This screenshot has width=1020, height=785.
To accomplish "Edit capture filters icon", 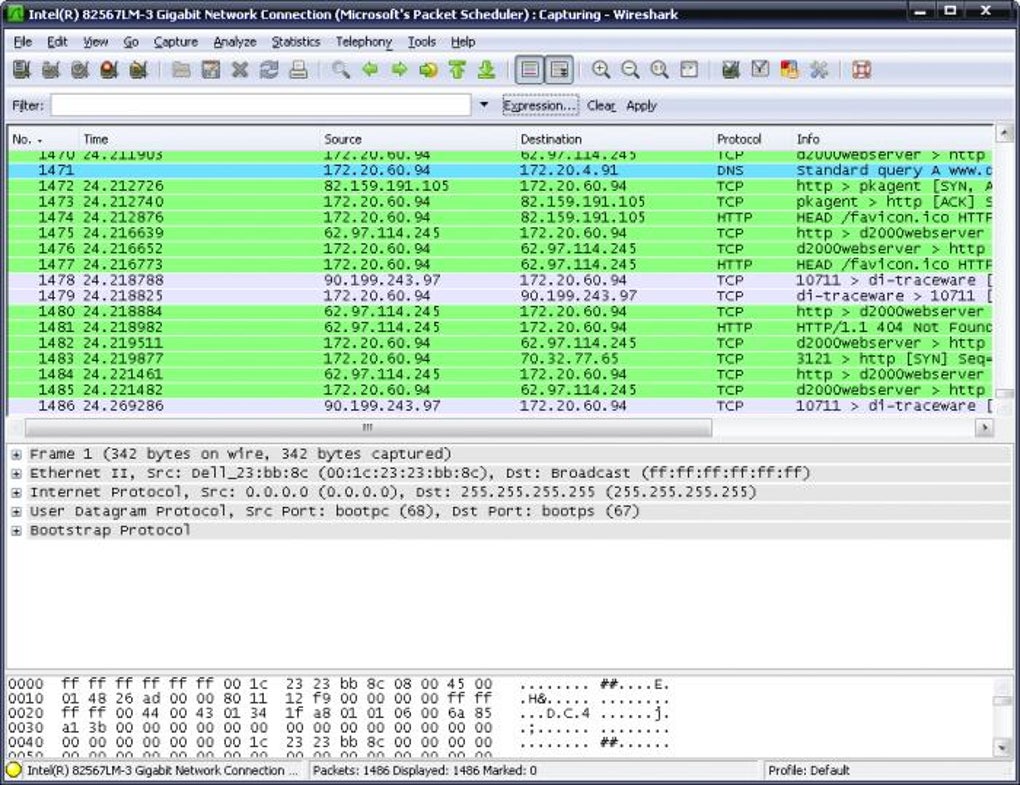I will 731,70.
